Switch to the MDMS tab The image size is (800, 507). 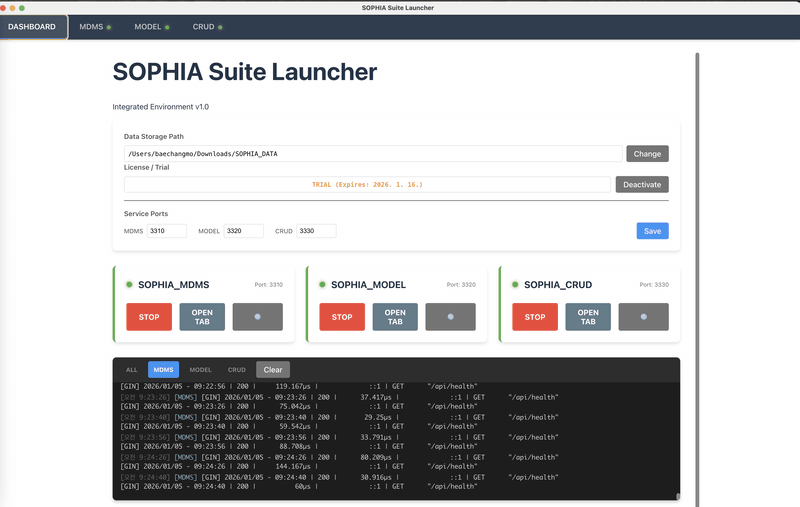(95, 27)
